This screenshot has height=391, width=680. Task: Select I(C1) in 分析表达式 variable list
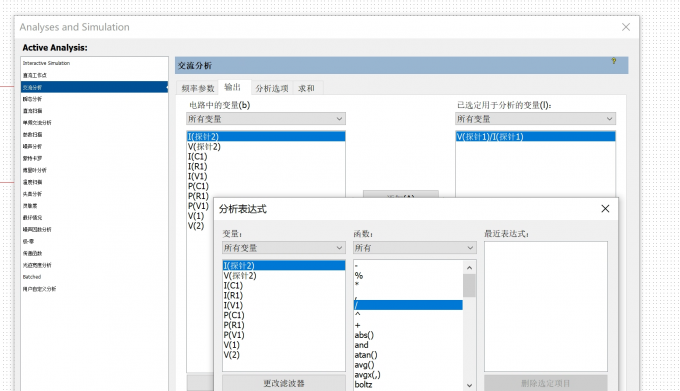[284, 286]
